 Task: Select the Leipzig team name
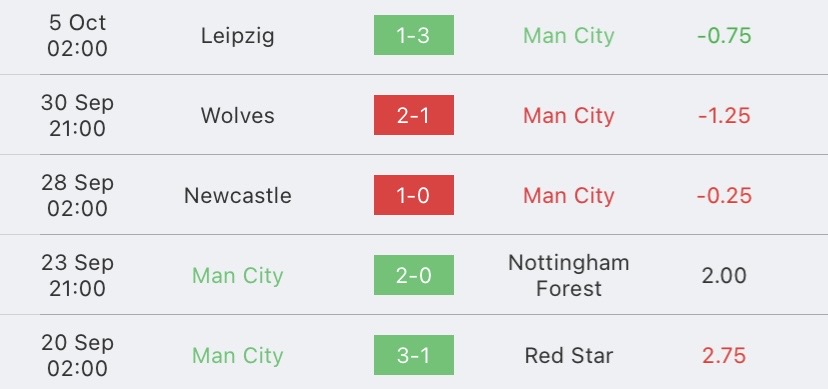click(238, 36)
